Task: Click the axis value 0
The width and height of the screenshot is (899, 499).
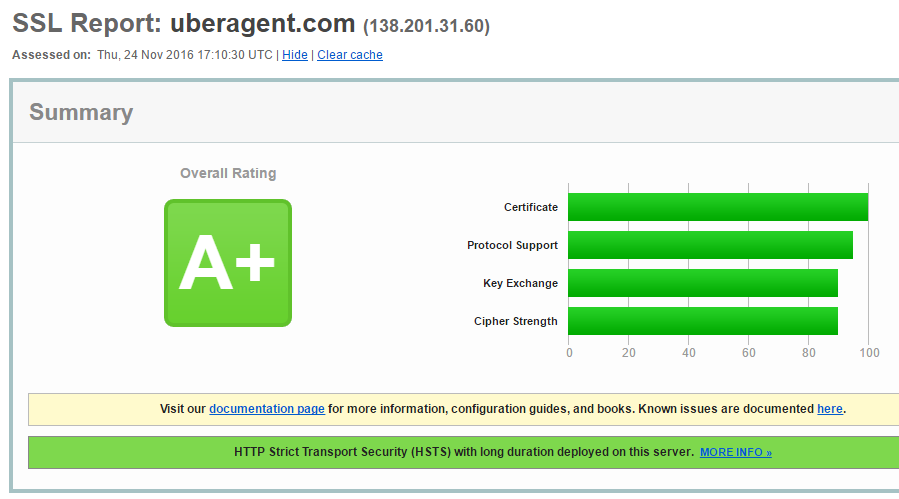Action: pos(569,353)
